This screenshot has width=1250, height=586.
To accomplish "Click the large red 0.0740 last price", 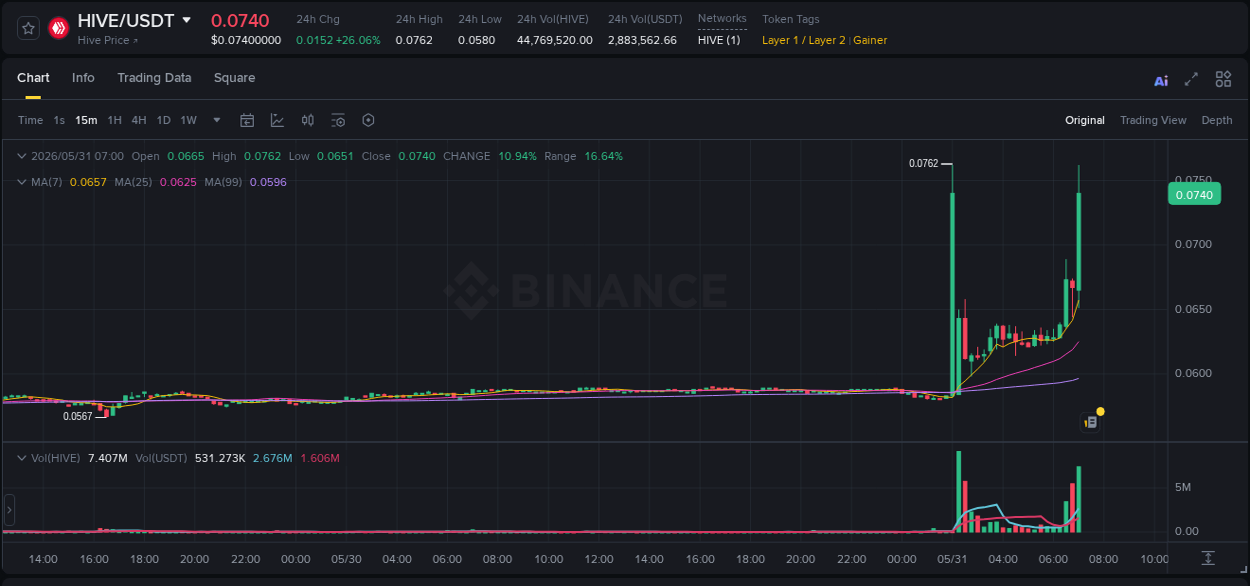I will [x=240, y=20].
